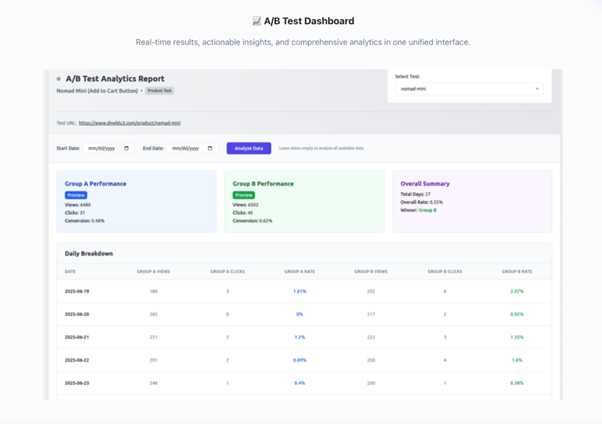Select the 2025-06-22 row date
This screenshot has height=424, width=602.
click(77, 360)
